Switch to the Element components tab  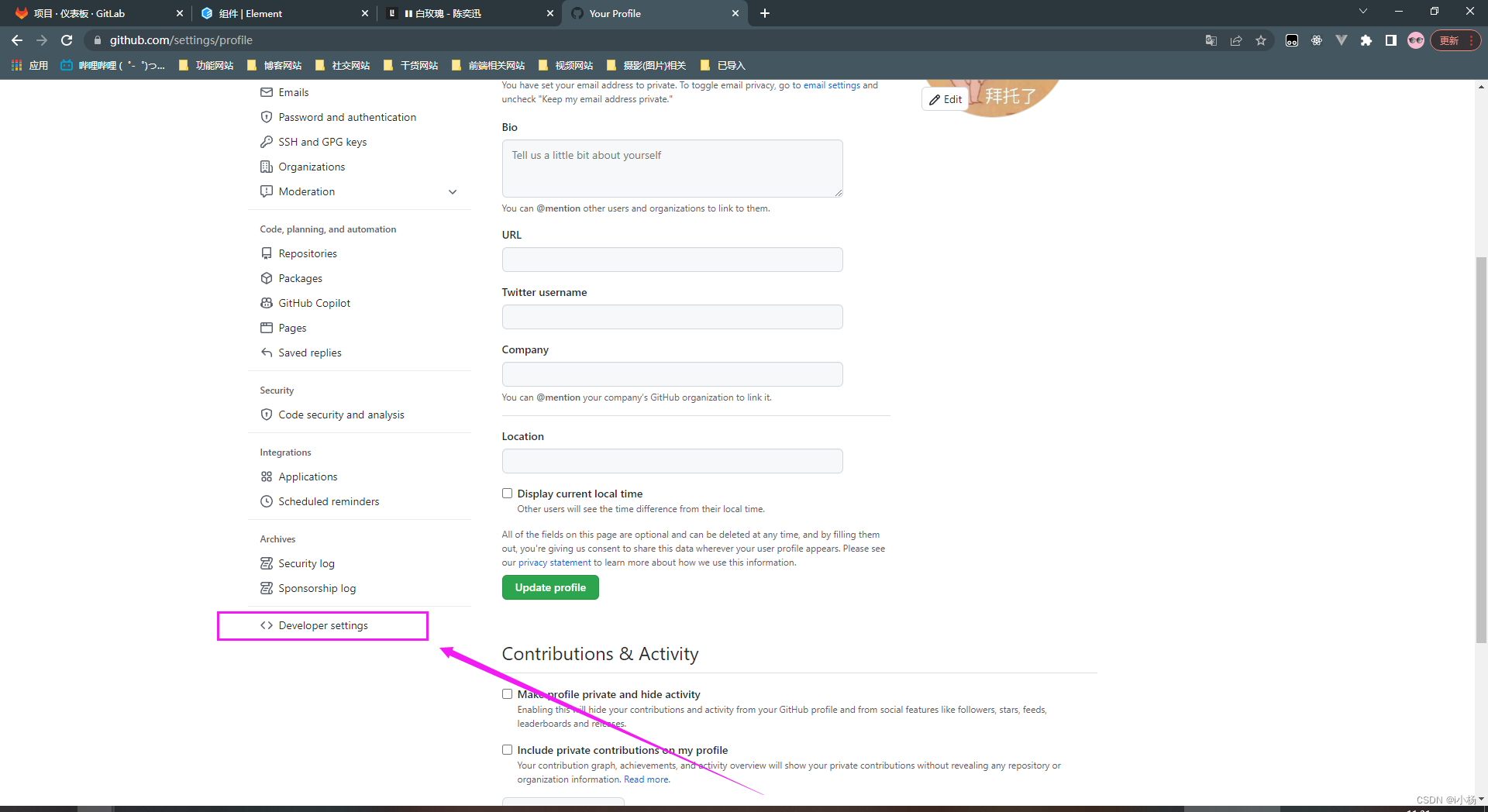pyautogui.click(x=283, y=13)
